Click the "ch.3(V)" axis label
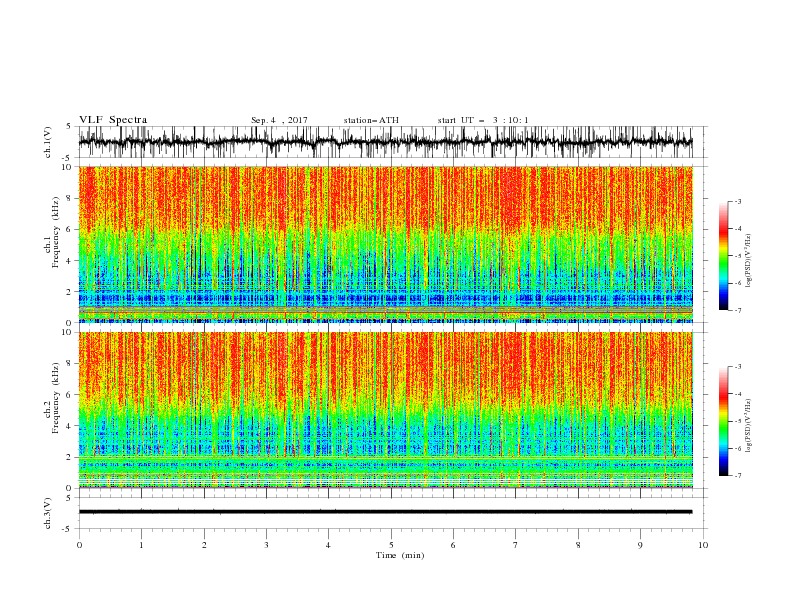792x612 pixels. coord(48,513)
